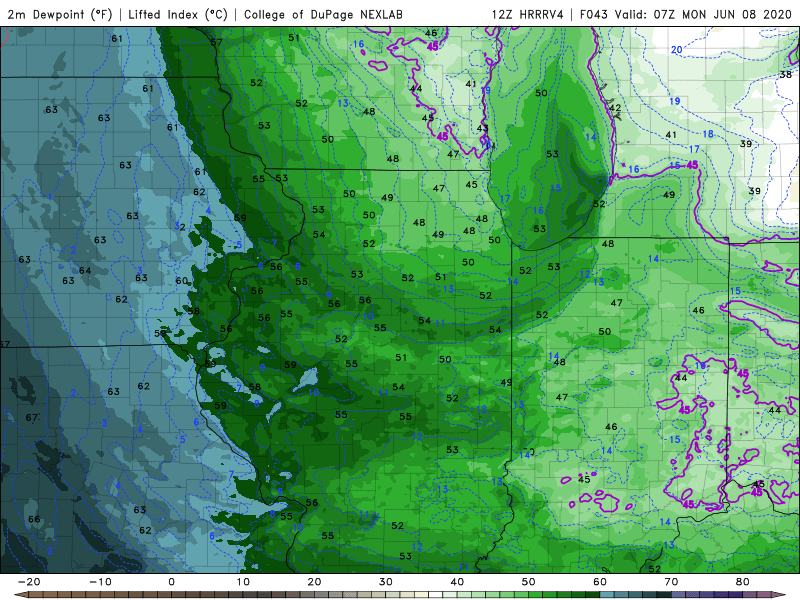Click the 20 label under the color bar
The height and width of the screenshot is (600, 800).
314,582
